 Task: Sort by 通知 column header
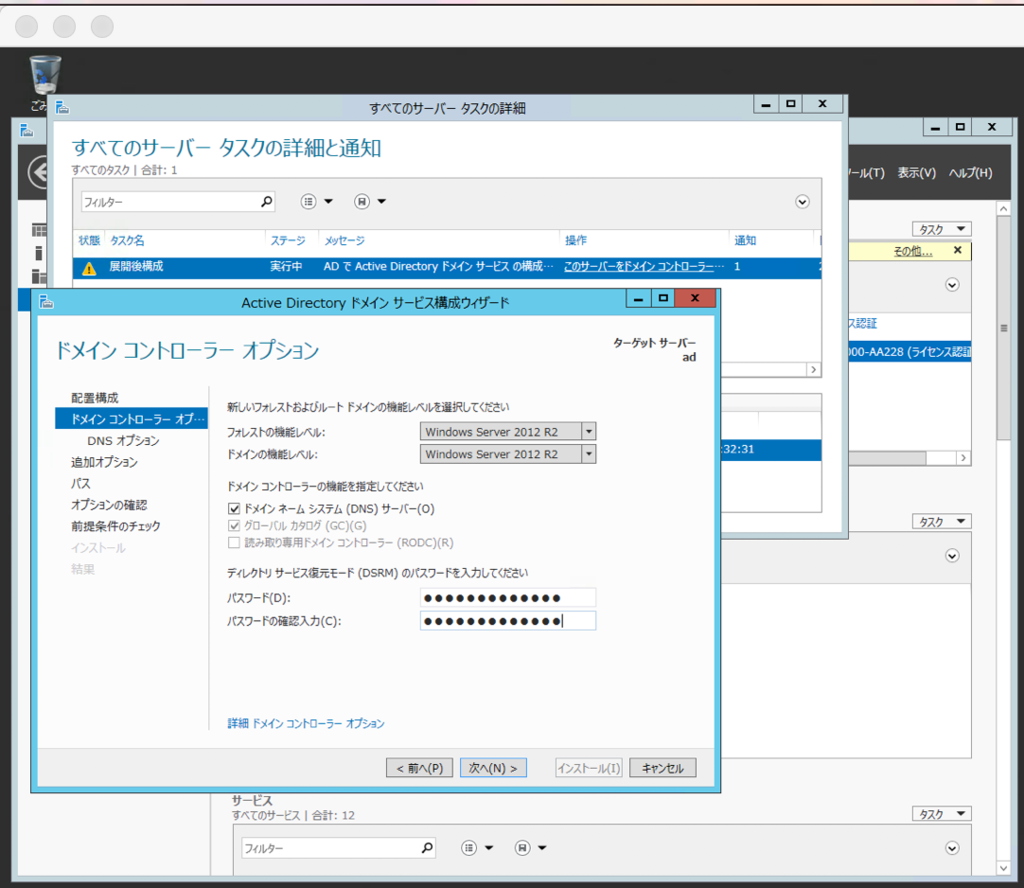pos(745,240)
